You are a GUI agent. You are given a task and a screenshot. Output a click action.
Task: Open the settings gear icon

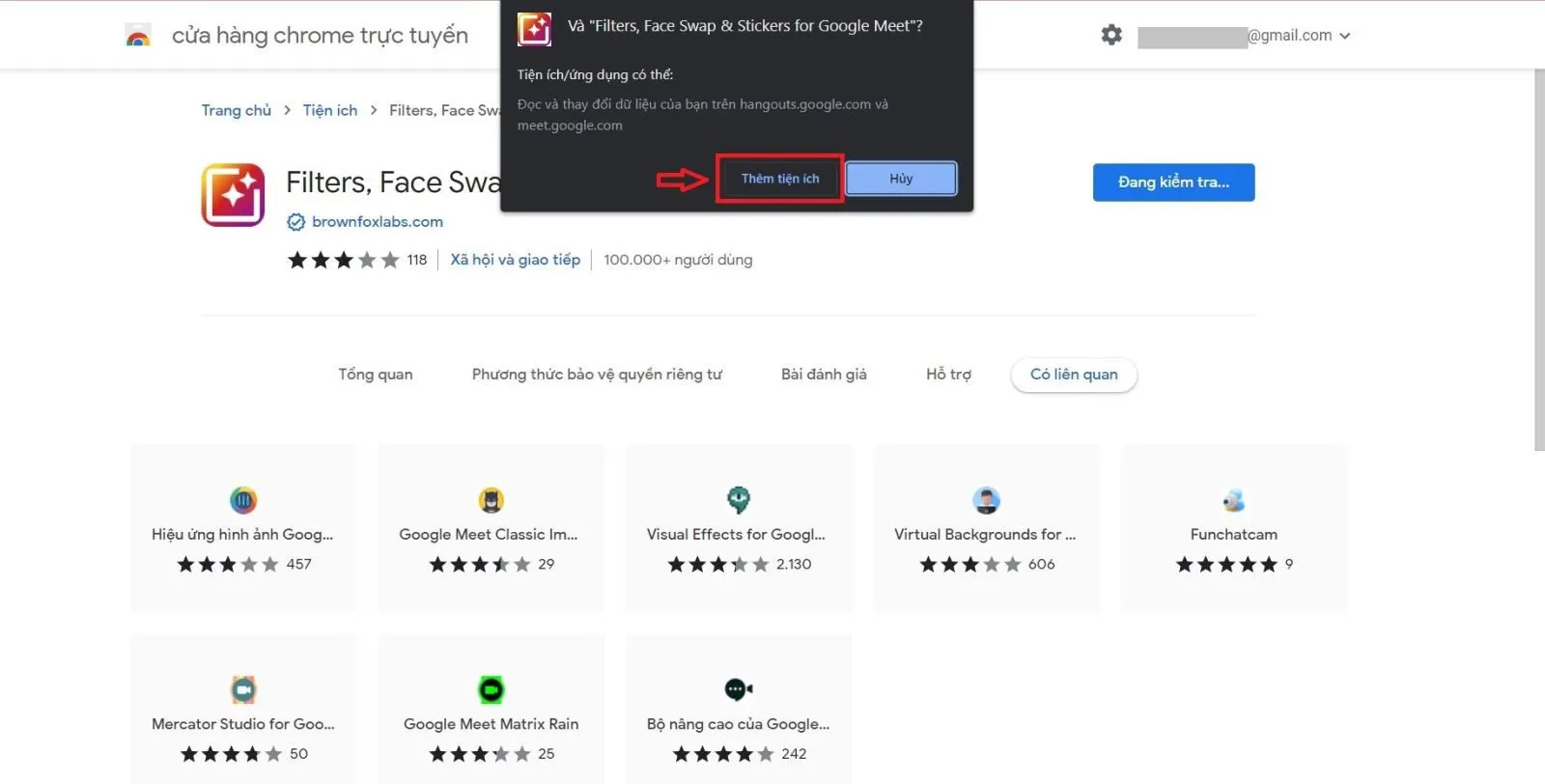[1111, 35]
